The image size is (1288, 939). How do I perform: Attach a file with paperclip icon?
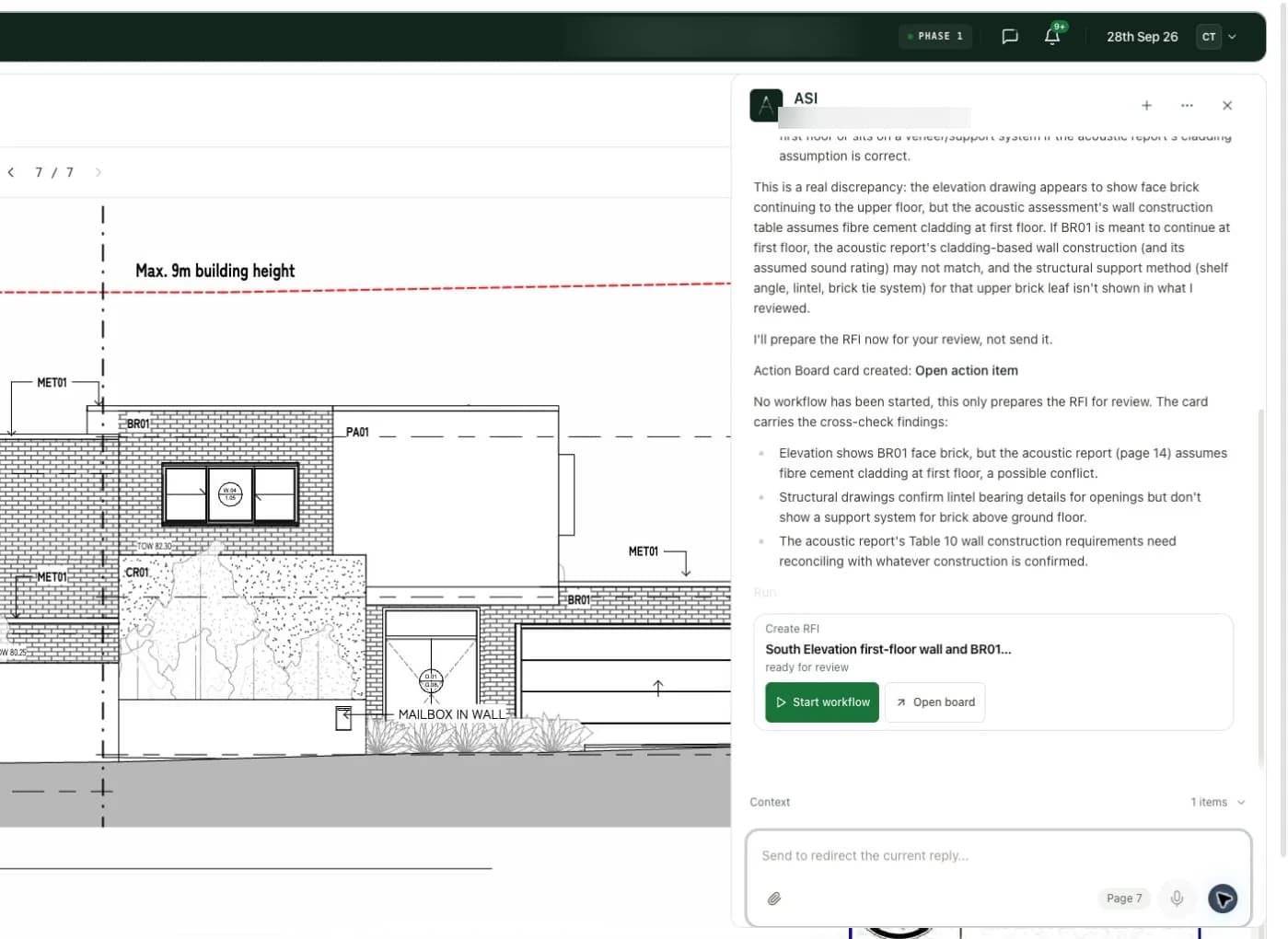click(774, 898)
